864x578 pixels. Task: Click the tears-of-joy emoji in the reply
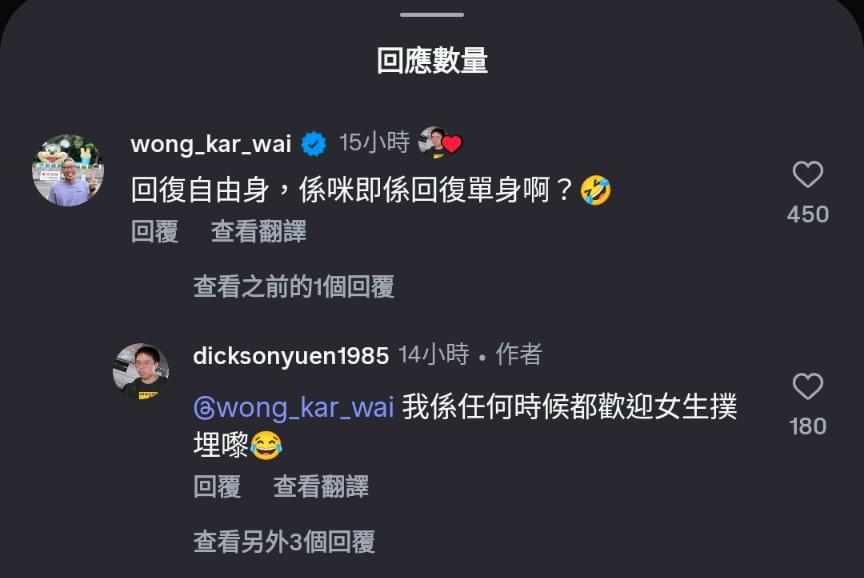(267, 445)
